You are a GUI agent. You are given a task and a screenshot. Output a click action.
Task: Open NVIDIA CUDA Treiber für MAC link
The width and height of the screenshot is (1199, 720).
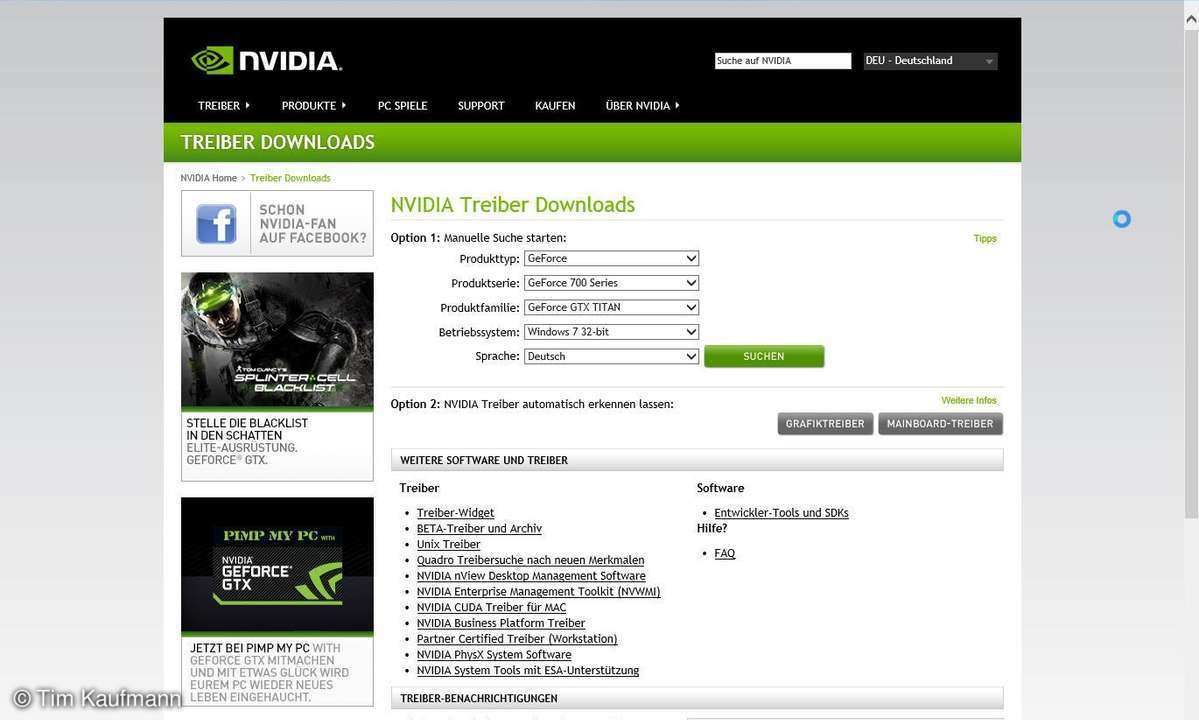click(491, 608)
